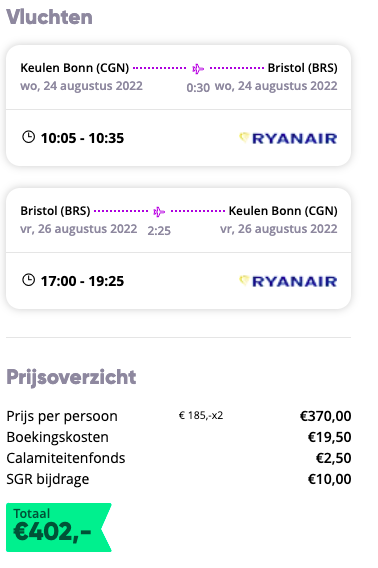
Task: Click the SGR bijdrage €10,00 row
Action: tap(179, 479)
